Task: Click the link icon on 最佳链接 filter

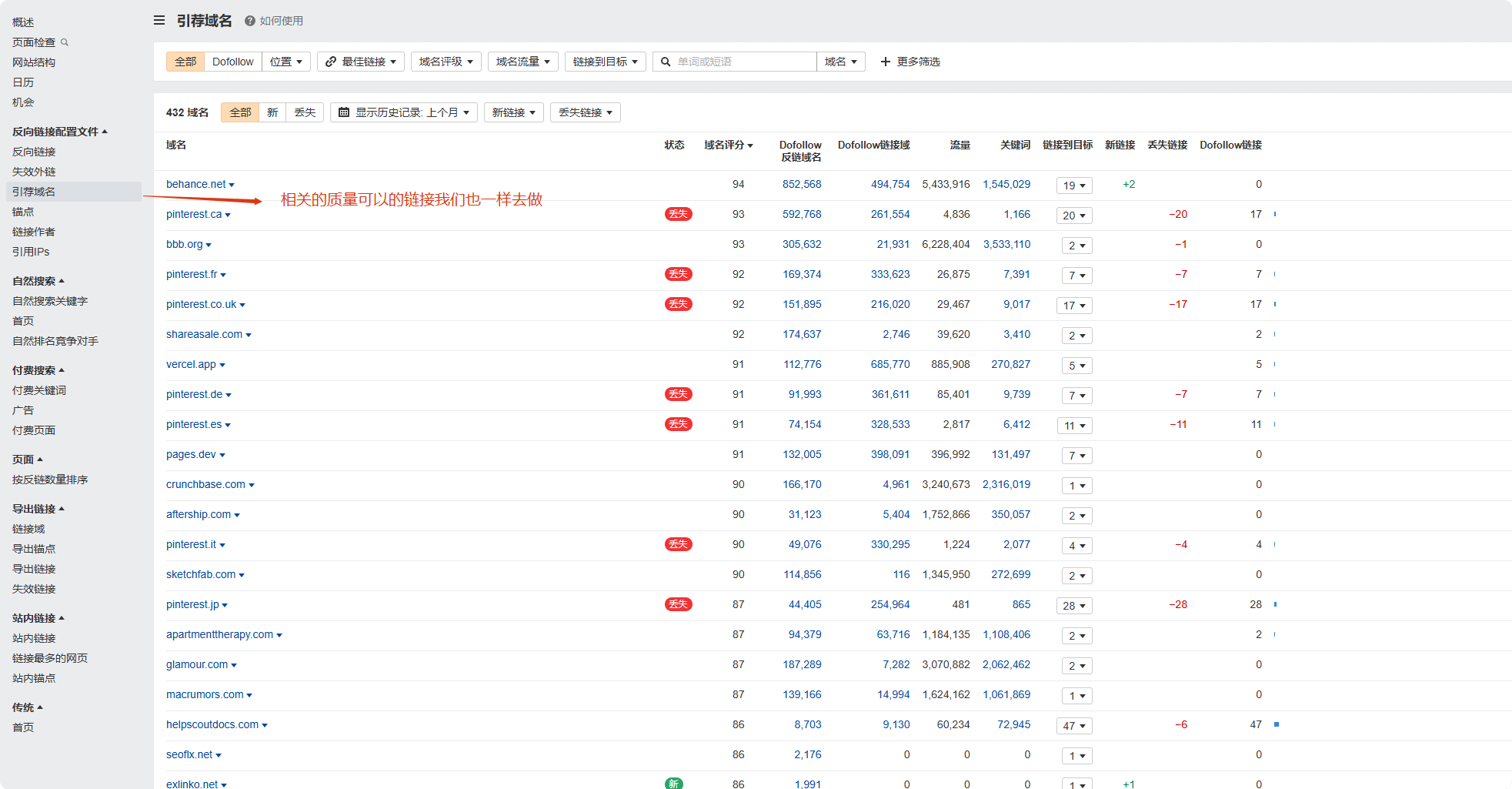Action: (331, 62)
